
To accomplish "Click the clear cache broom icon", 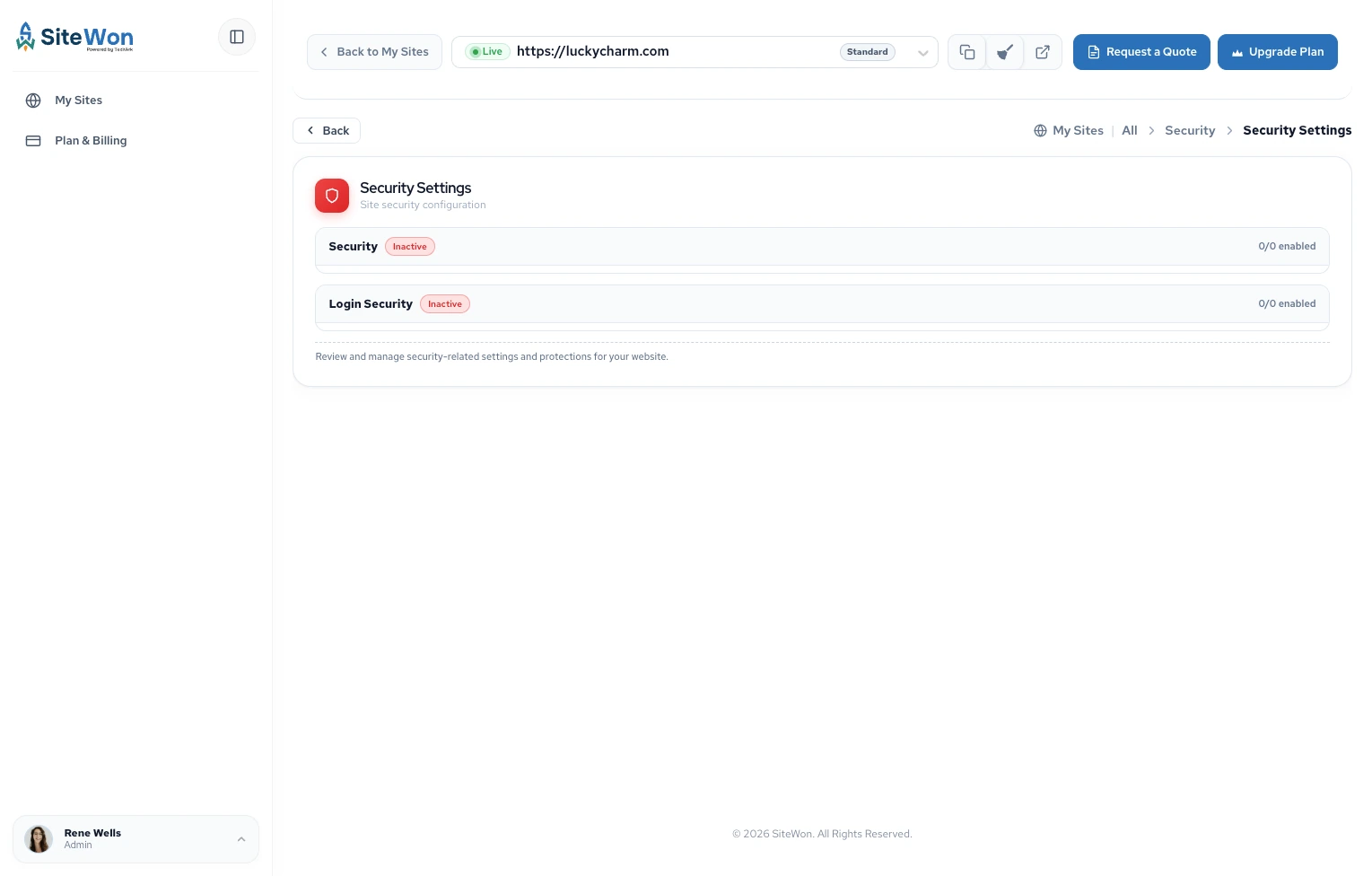I will point(1005,52).
